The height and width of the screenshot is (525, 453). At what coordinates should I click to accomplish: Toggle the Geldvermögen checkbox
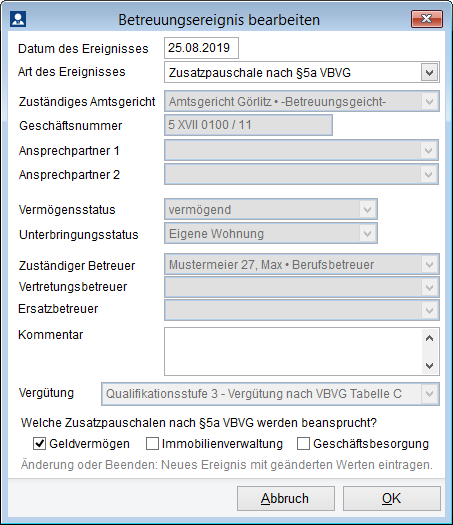click(x=40, y=444)
